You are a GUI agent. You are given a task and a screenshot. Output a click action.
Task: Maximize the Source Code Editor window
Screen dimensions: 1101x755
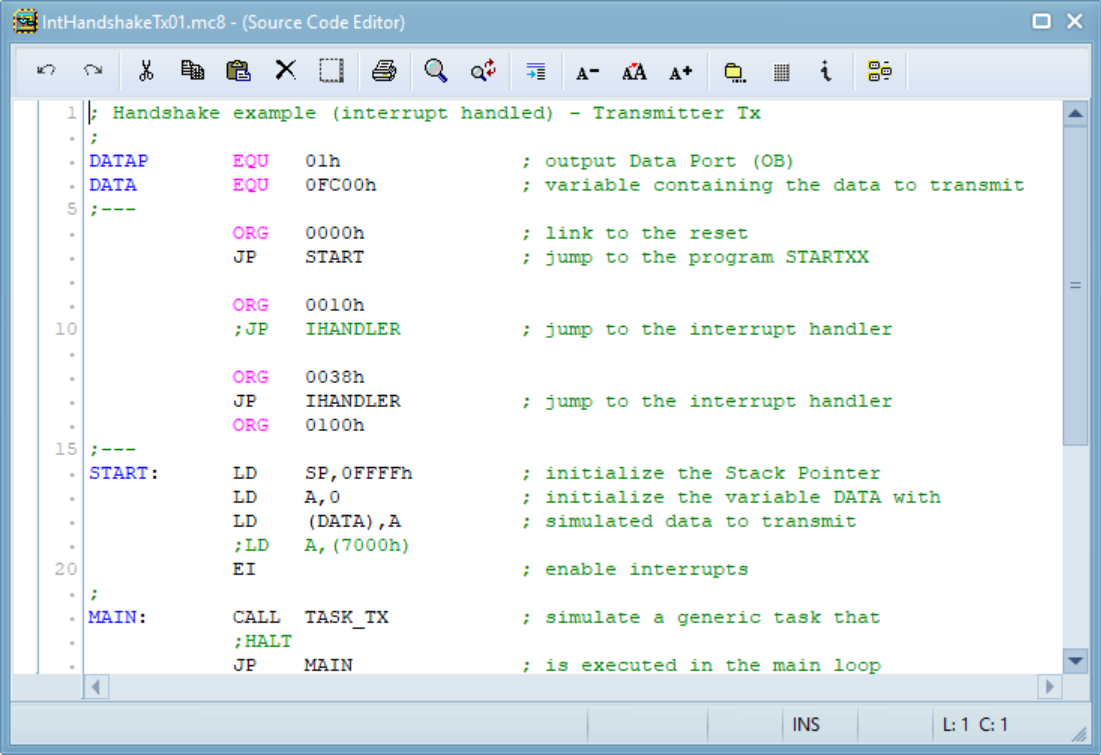(x=1041, y=21)
